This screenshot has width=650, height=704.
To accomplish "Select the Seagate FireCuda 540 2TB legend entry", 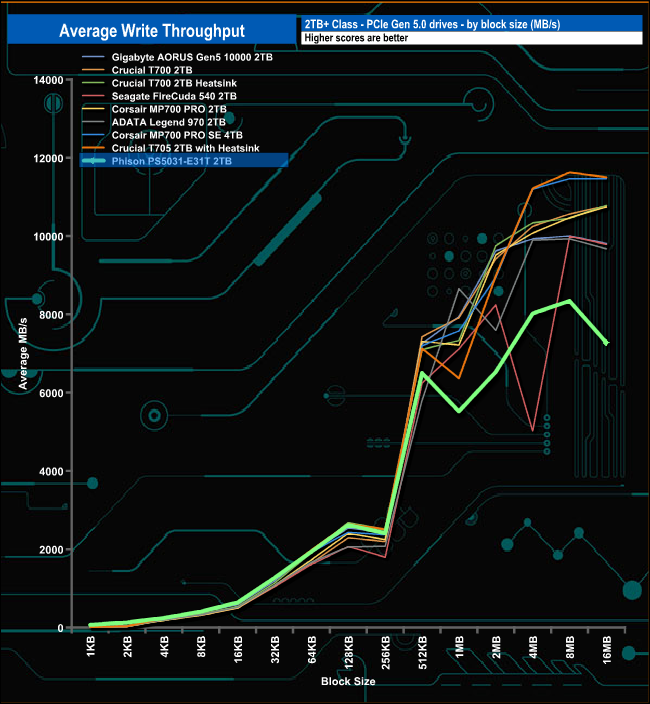I will (159, 96).
